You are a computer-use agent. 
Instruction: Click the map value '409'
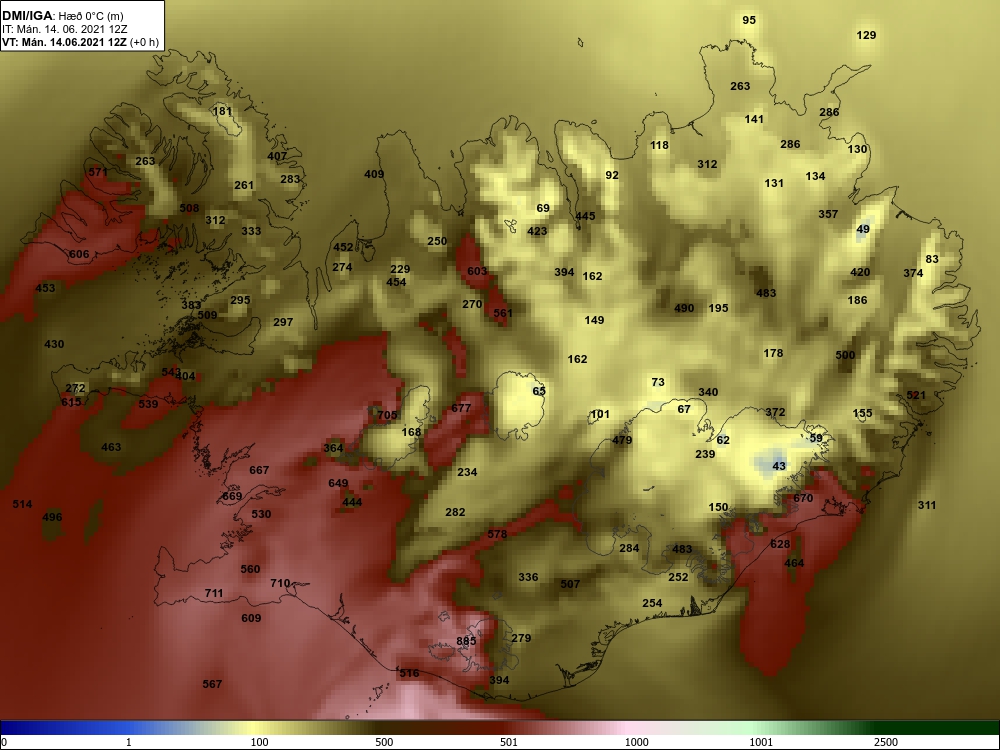point(374,173)
